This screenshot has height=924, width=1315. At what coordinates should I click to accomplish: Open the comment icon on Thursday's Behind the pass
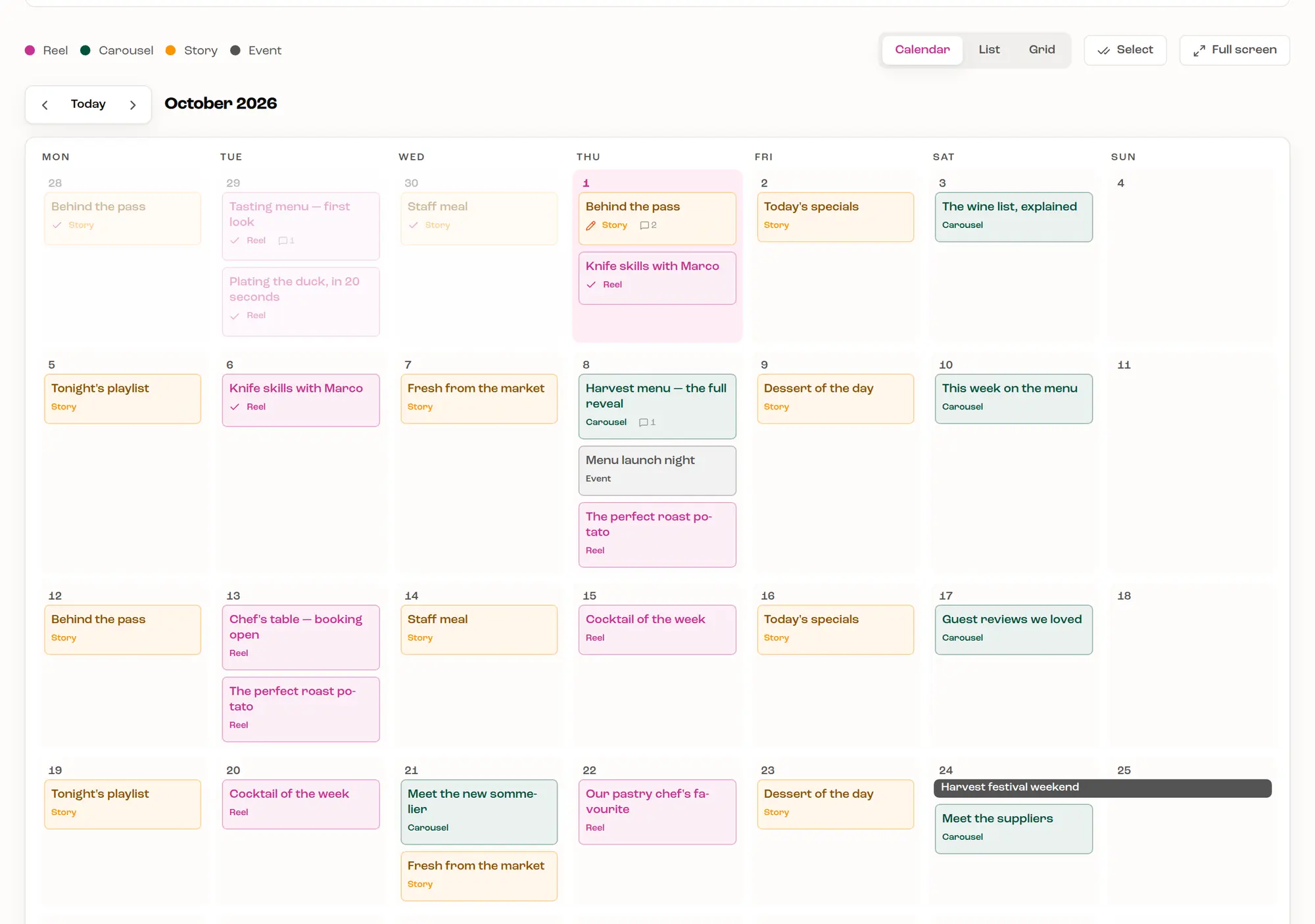pyautogui.click(x=644, y=225)
